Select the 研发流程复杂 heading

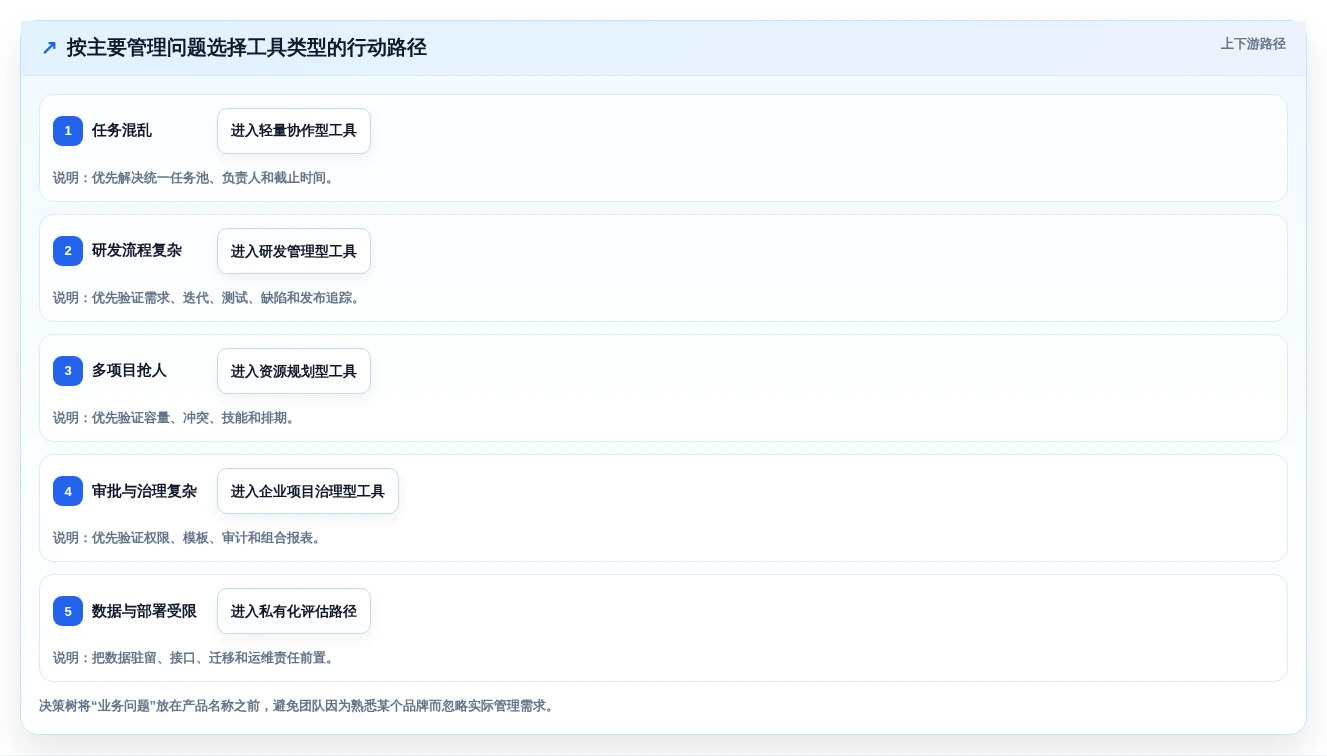coord(137,250)
